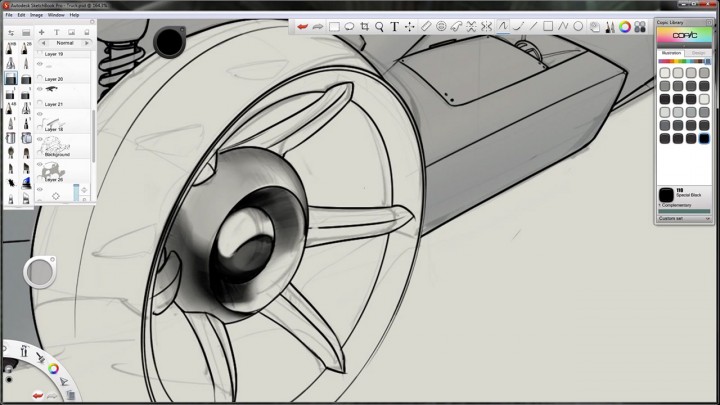Click next blend mode arrow beside Normal
Viewport: 720px width, 405px height.
[x=86, y=43]
